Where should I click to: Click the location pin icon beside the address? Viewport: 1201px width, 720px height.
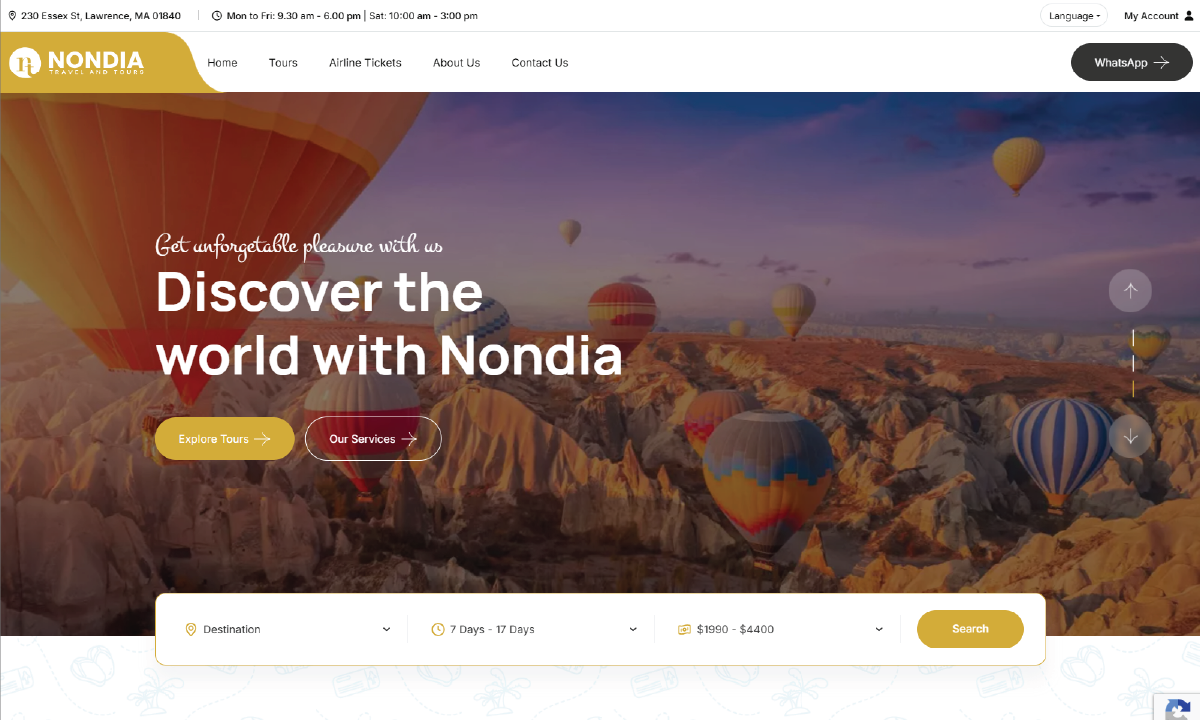tap(12, 16)
